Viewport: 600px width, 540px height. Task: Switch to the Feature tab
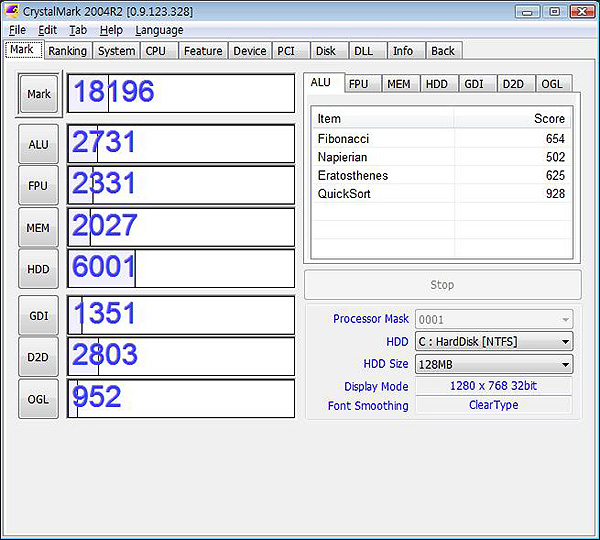(203, 51)
